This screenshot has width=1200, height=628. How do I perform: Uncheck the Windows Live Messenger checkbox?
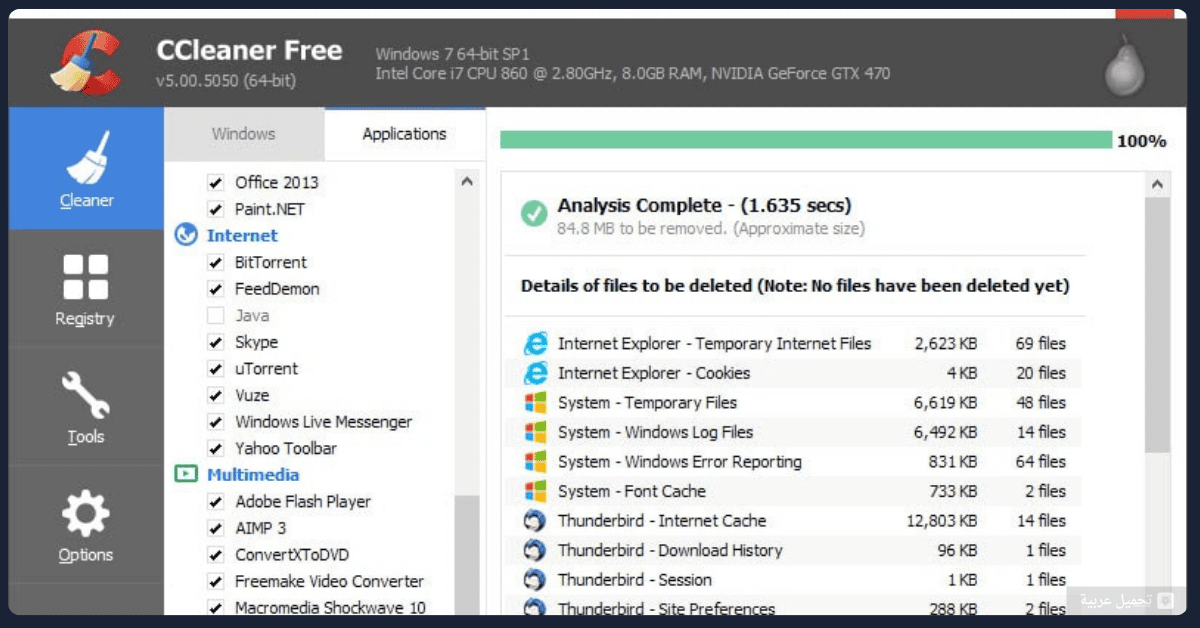(215, 422)
